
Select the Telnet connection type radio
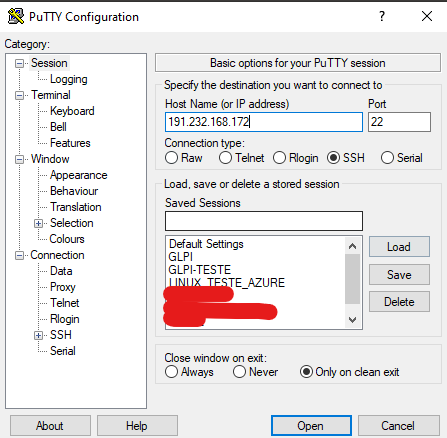click(225, 158)
